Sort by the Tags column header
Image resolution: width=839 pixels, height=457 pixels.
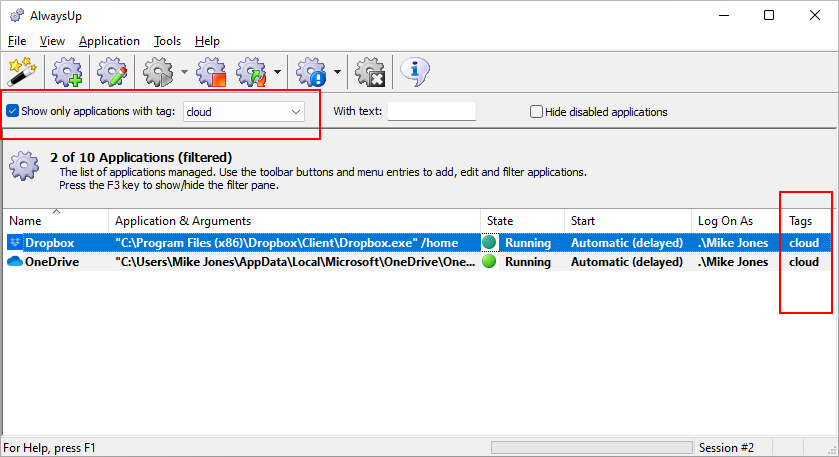[x=808, y=221]
